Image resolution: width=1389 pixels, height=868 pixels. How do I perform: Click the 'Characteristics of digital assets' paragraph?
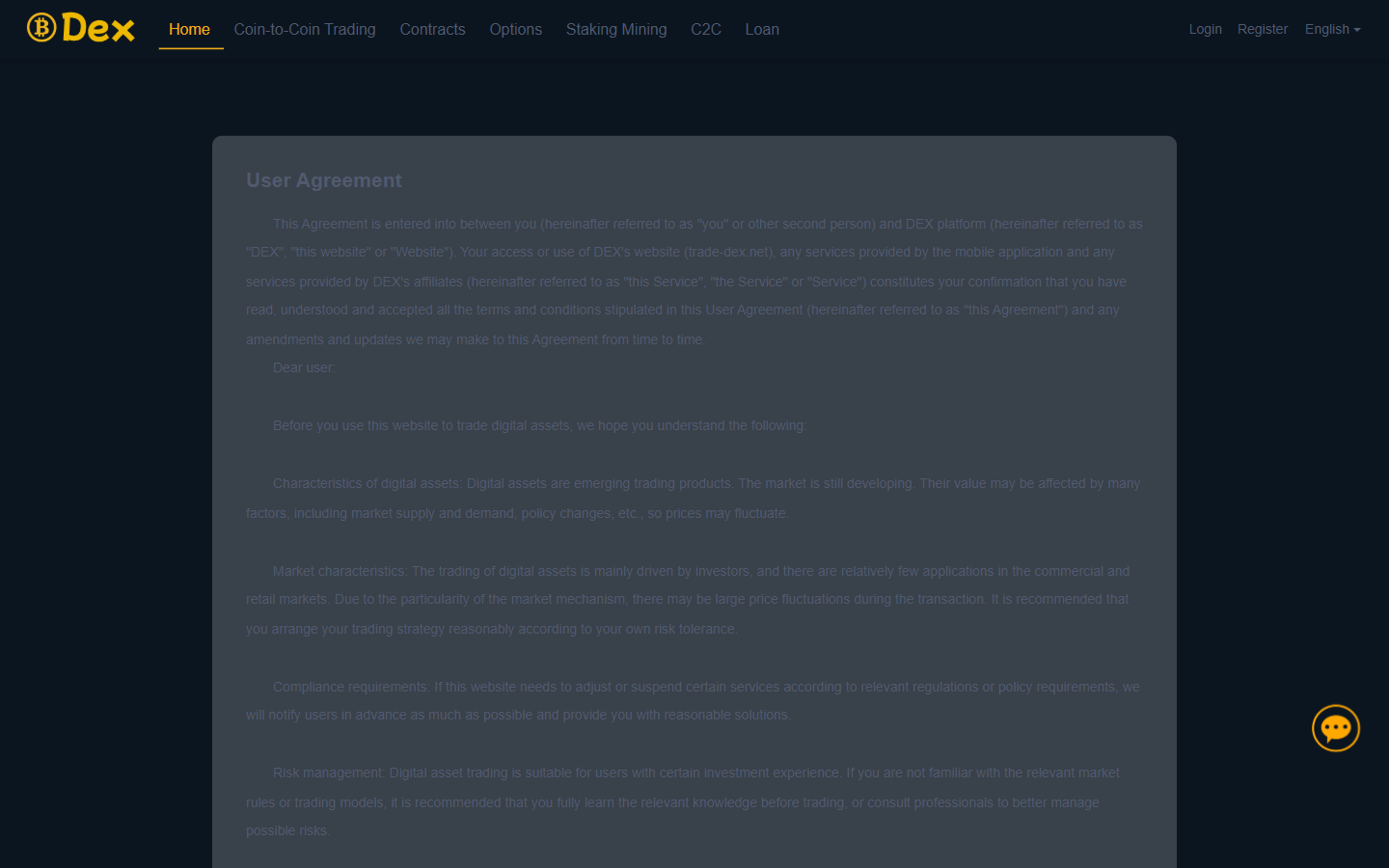pyautogui.click(x=694, y=499)
